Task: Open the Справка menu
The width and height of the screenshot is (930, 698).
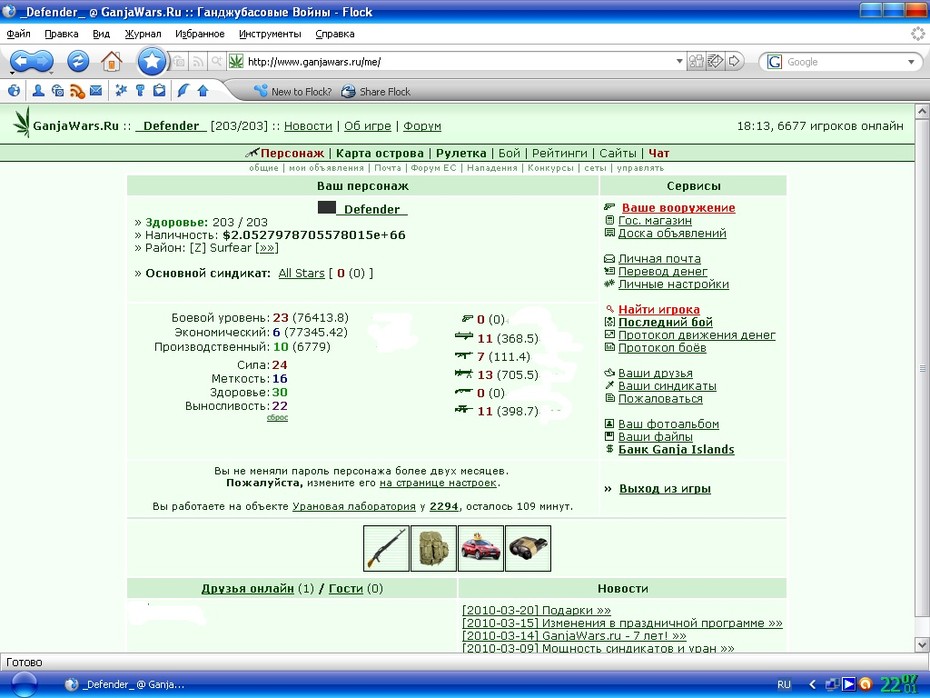Action: pyautogui.click(x=335, y=34)
